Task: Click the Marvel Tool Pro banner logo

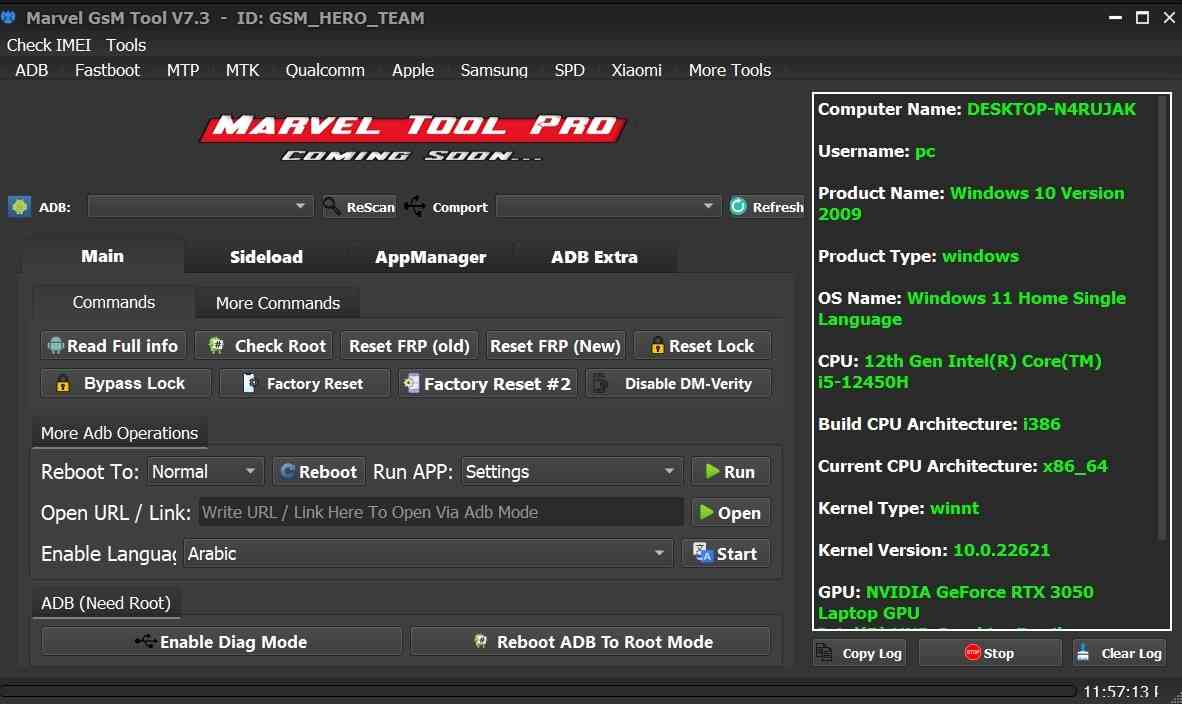Action: coord(412,137)
